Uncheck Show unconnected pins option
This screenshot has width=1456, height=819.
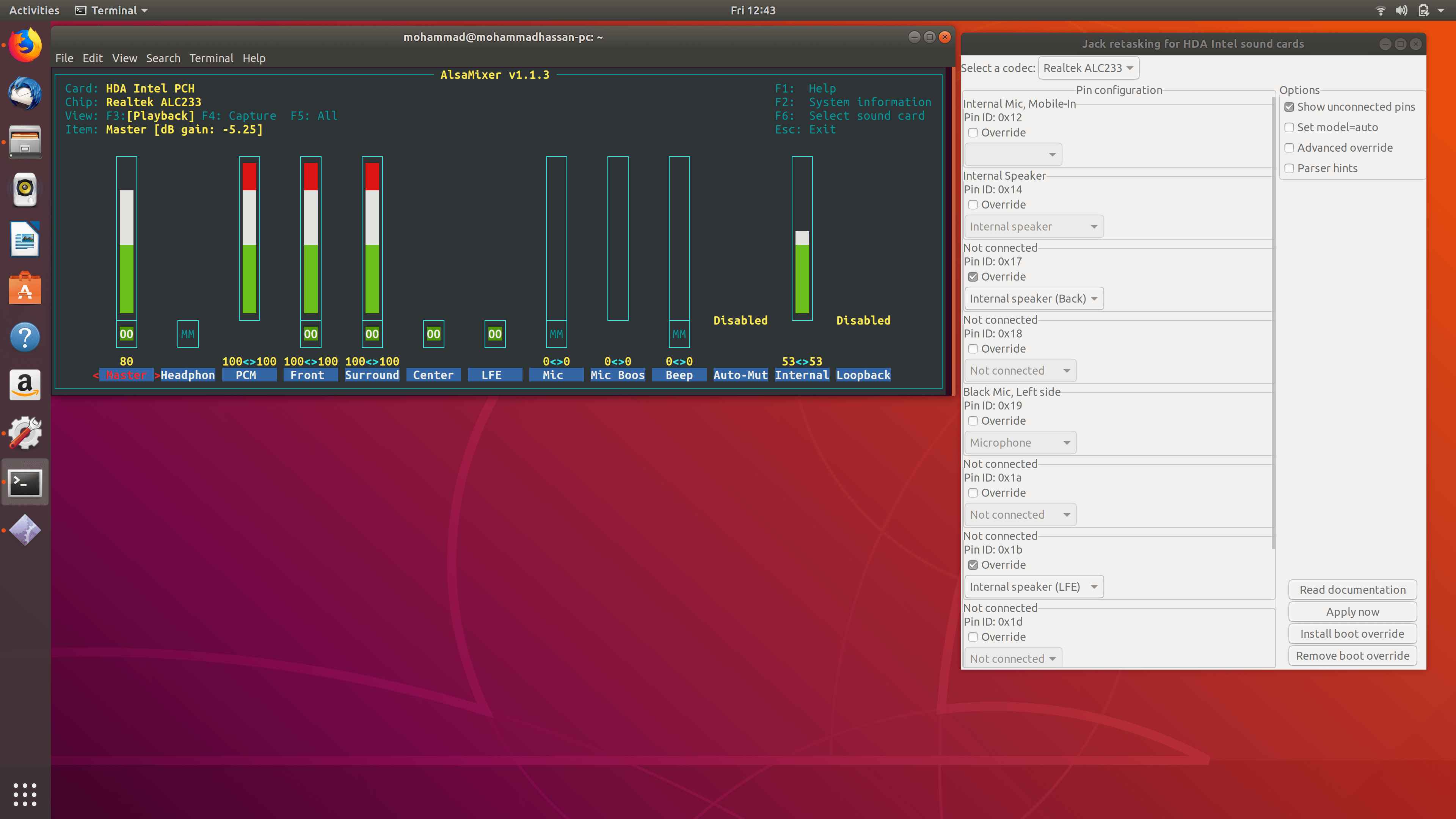tap(1289, 107)
